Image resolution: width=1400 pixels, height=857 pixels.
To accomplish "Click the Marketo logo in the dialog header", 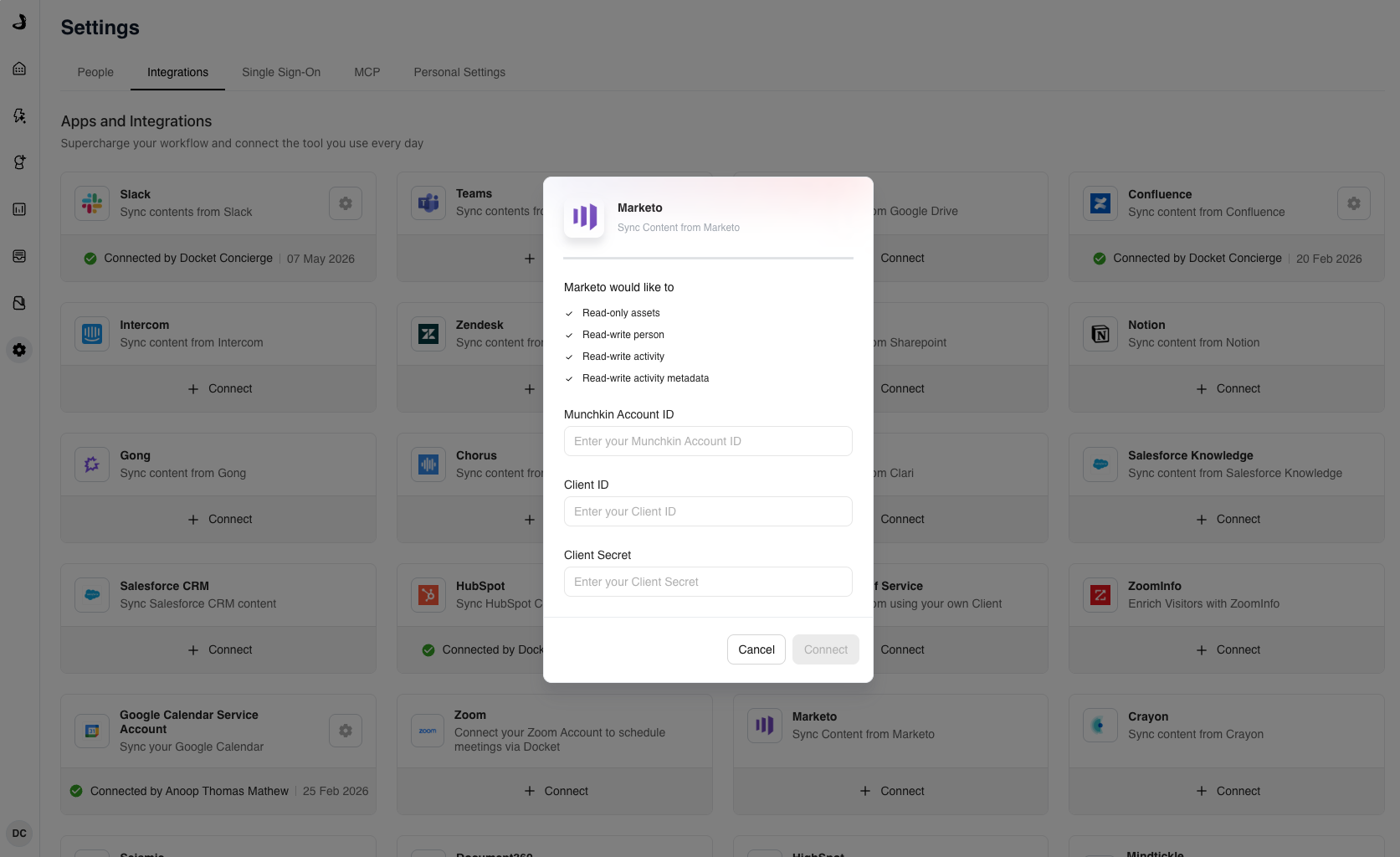I will pyautogui.click(x=584, y=218).
